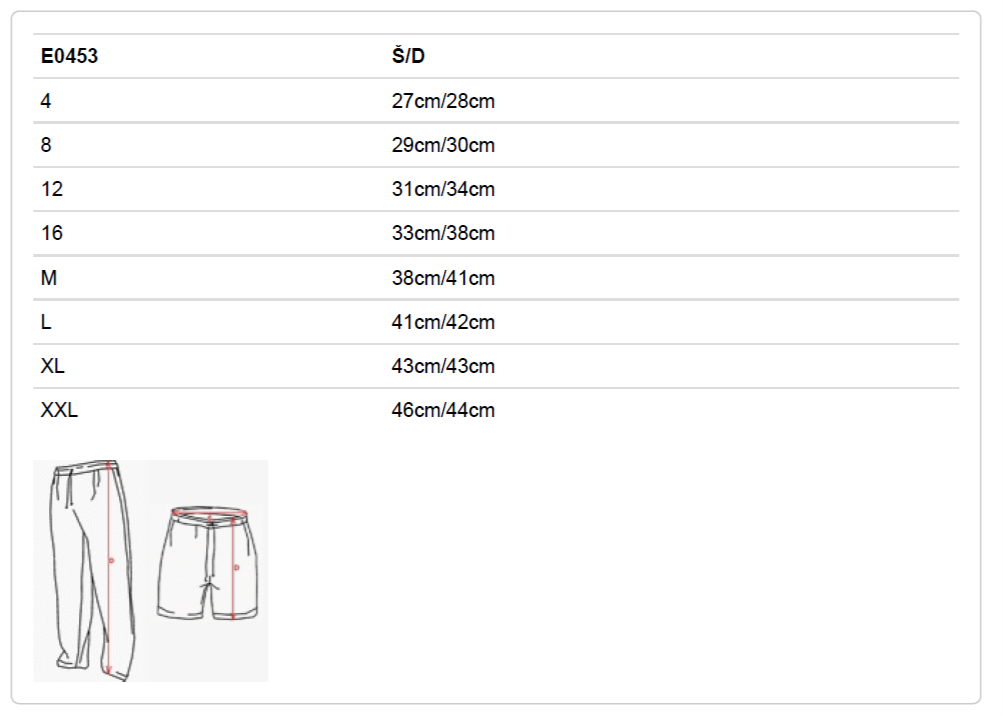
Task: Click the 38cm/41cm measurement cell
Action: click(443, 278)
